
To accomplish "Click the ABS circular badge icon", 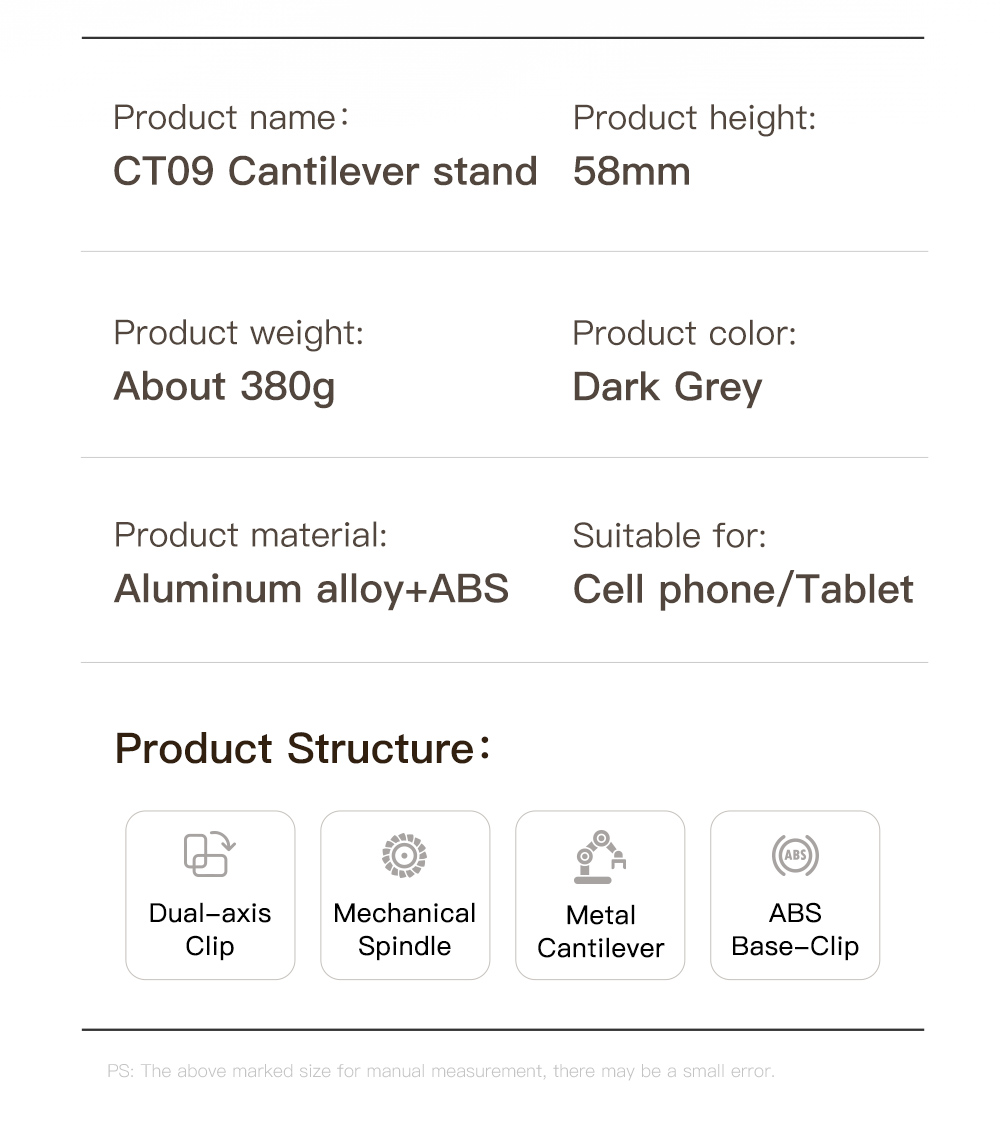I will click(795, 855).
